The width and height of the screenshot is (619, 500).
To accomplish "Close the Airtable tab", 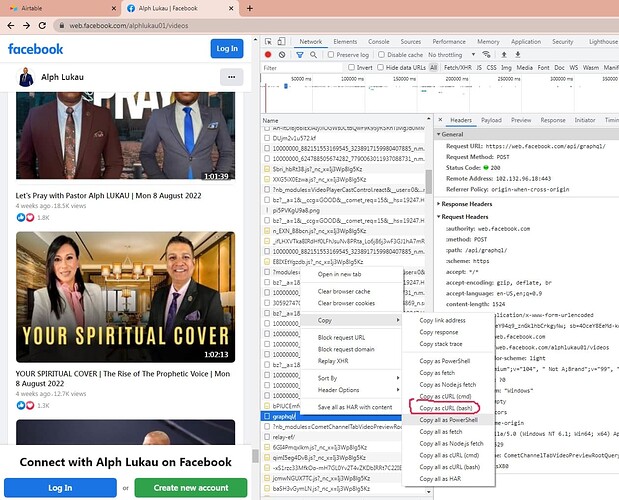I will [x=114, y=8].
